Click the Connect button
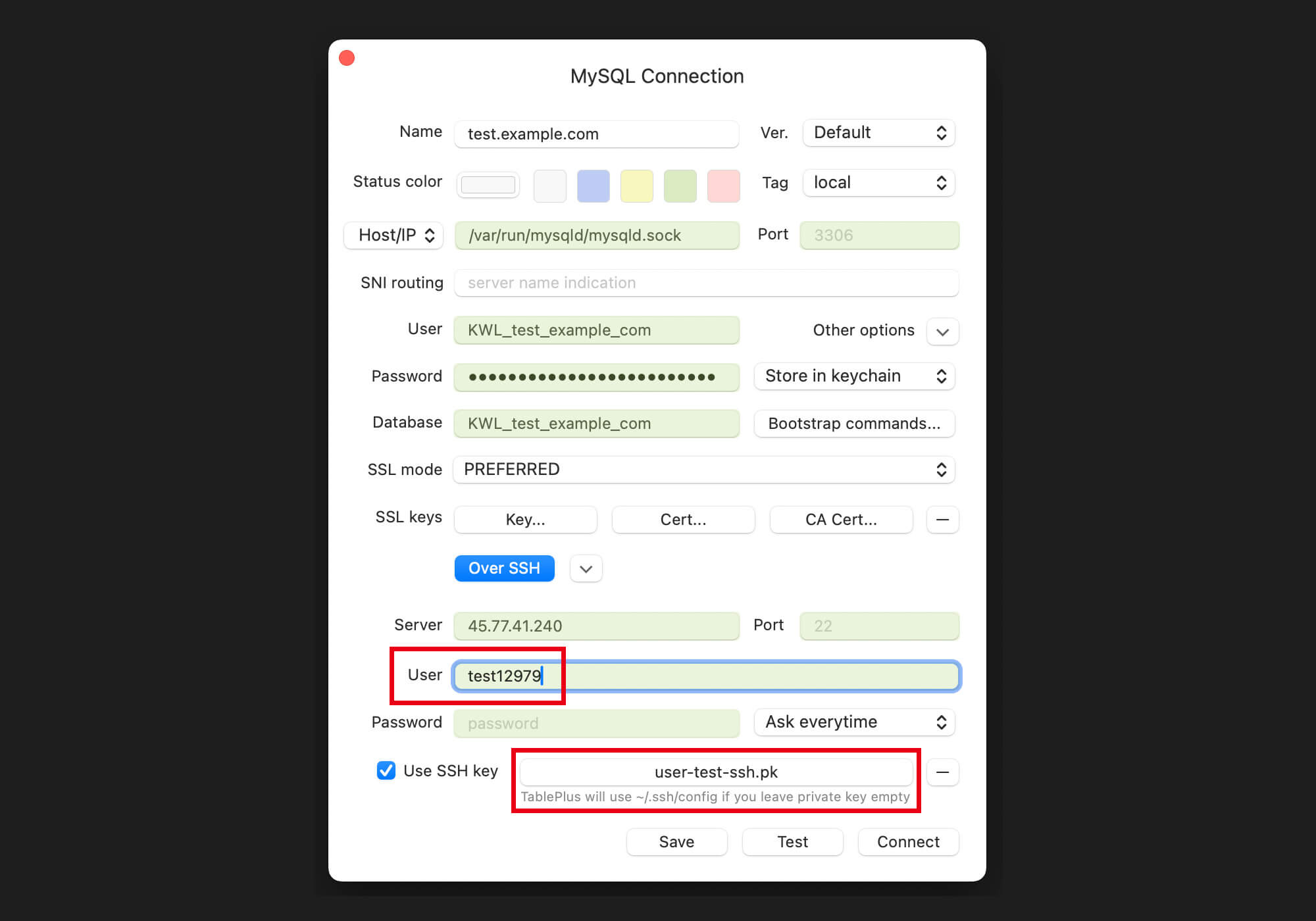Viewport: 1316px width, 921px height. click(x=908, y=842)
